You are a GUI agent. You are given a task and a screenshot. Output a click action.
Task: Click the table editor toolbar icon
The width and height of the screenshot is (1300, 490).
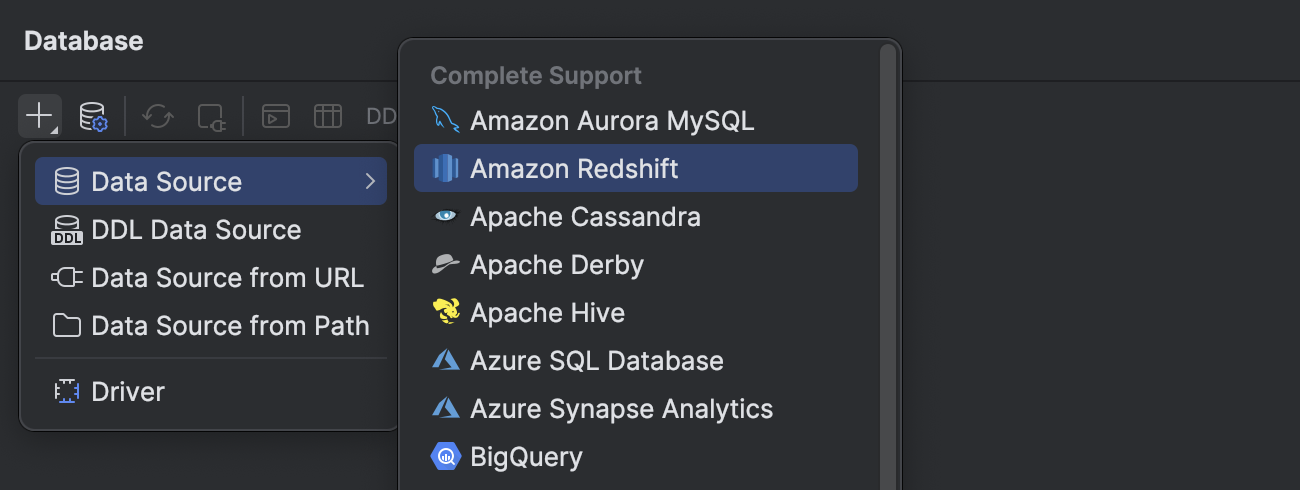tap(328, 116)
